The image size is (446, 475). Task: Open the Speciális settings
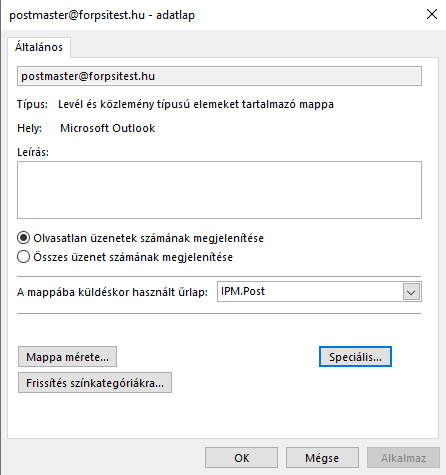pyautogui.click(x=355, y=357)
